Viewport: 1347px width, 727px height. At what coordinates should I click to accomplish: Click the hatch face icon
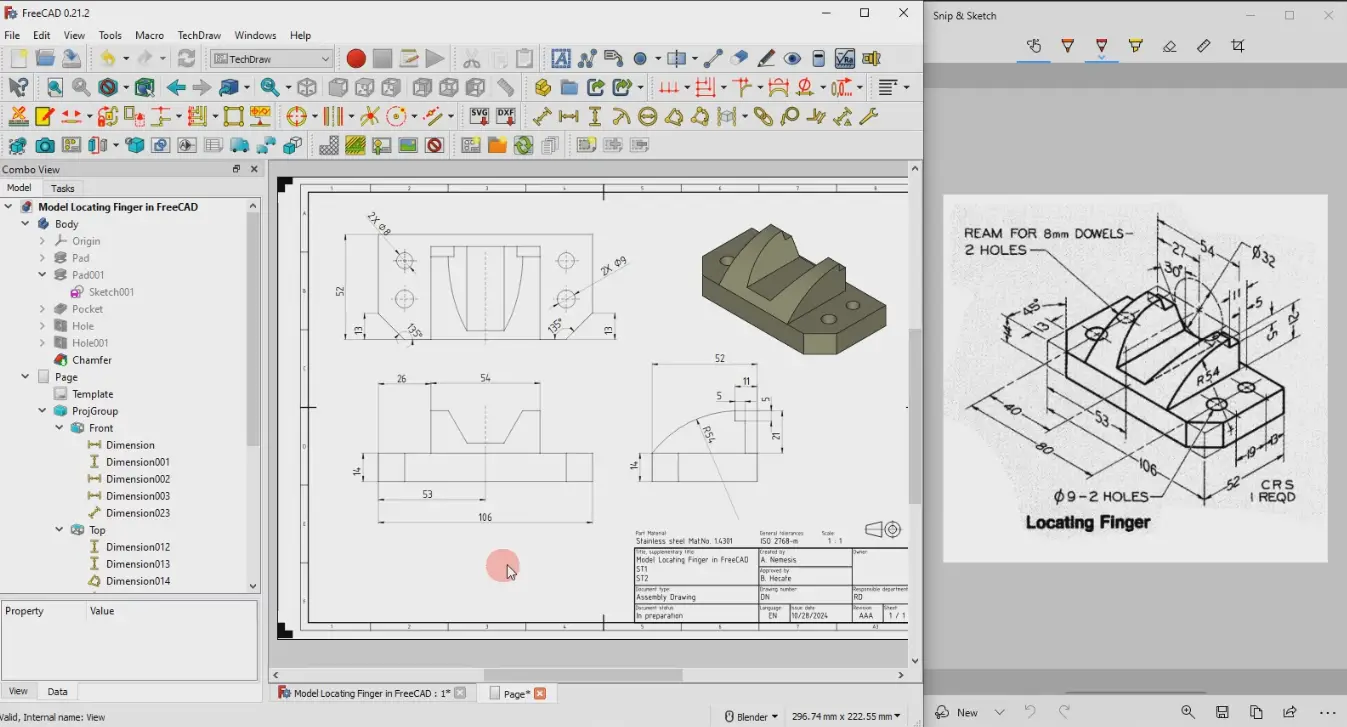pos(328,146)
